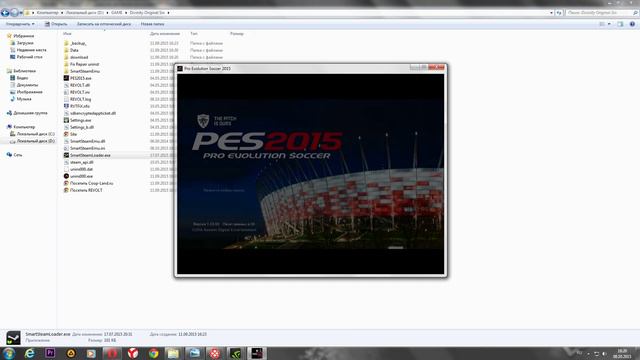Viewport: 640px width, 360px height.
Task: Open address bar history dropdown arrow
Action: pyautogui.click(x=551, y=13)
